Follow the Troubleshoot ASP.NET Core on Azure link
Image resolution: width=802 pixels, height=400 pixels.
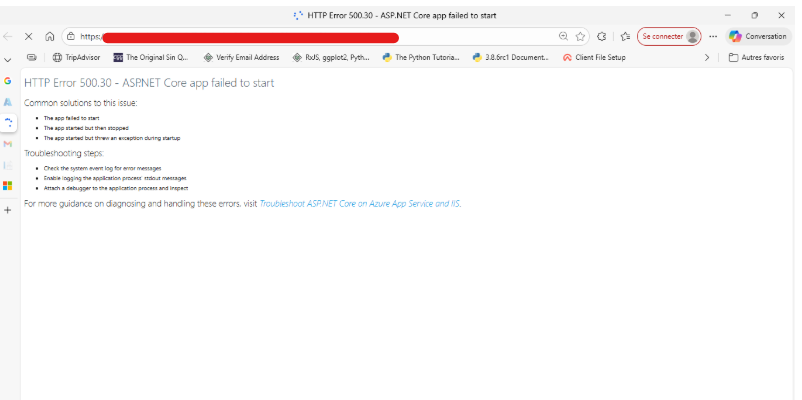[360, 204]
